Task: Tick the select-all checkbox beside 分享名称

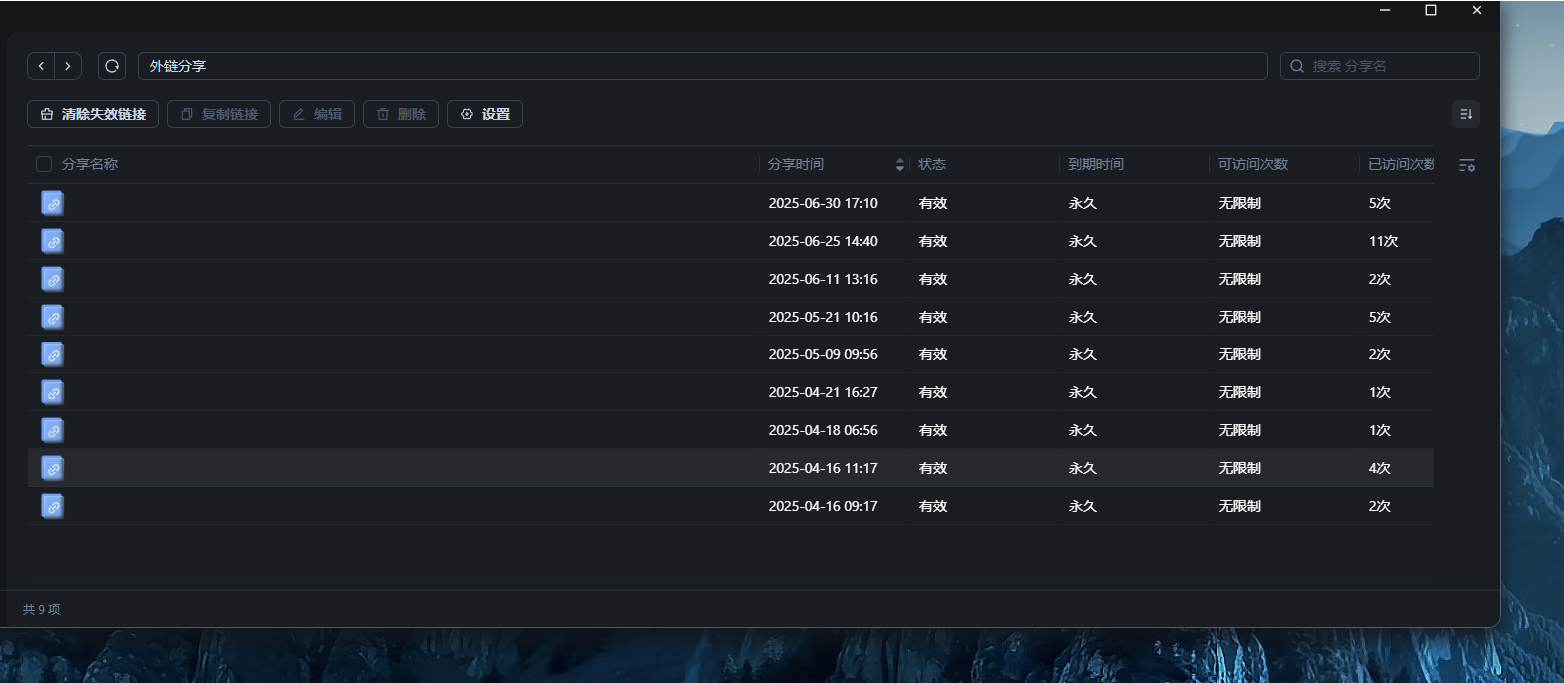Action: coord(44,164)
